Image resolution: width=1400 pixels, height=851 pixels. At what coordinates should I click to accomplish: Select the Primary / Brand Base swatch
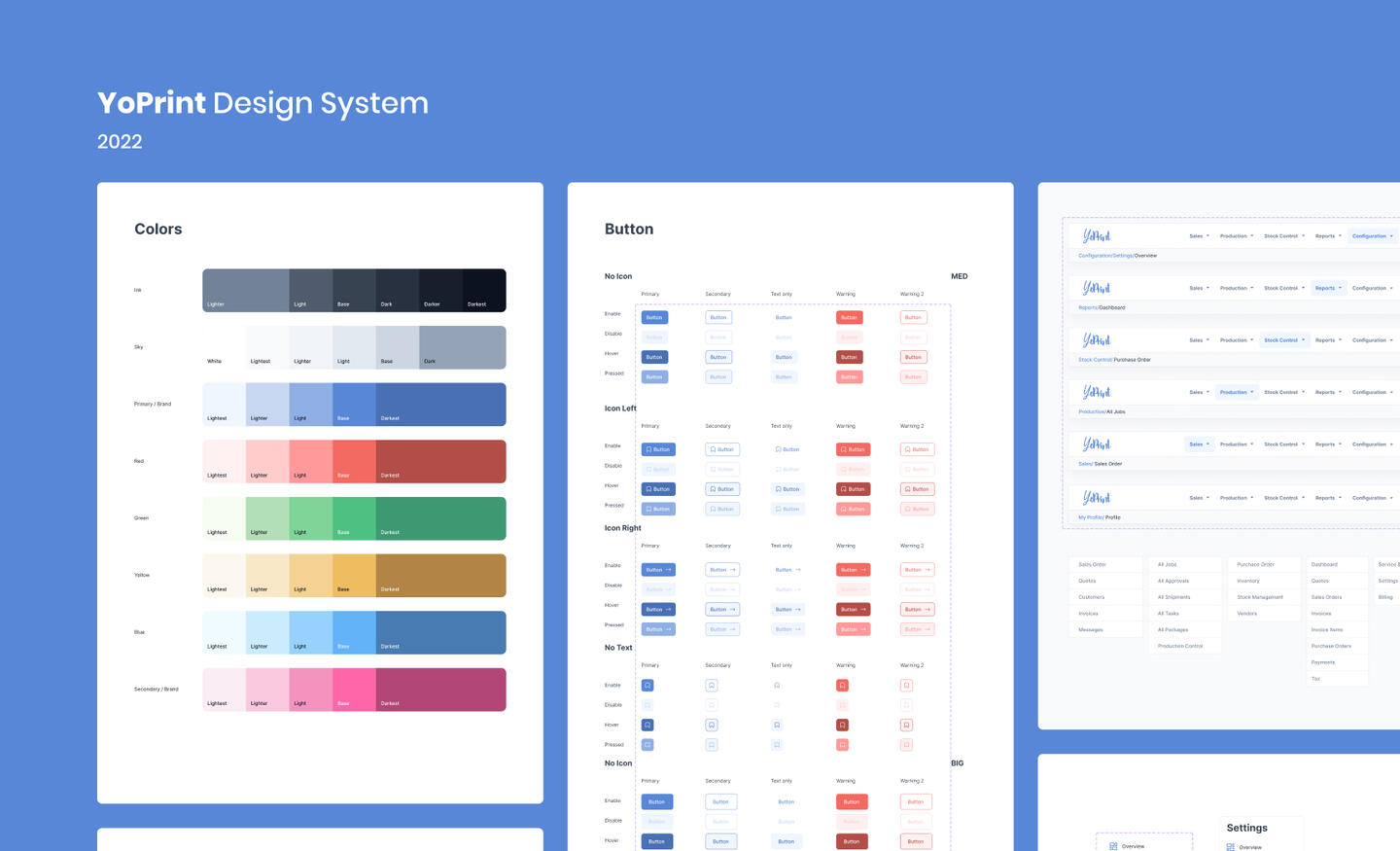click(354, 405)
